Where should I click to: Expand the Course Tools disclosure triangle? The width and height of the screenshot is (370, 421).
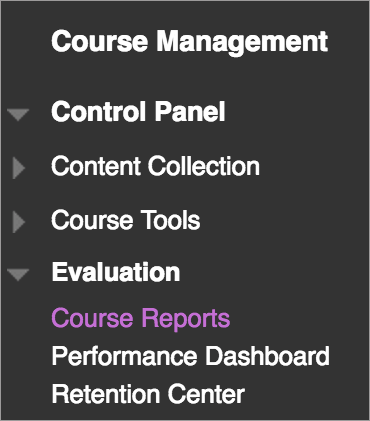19,222
